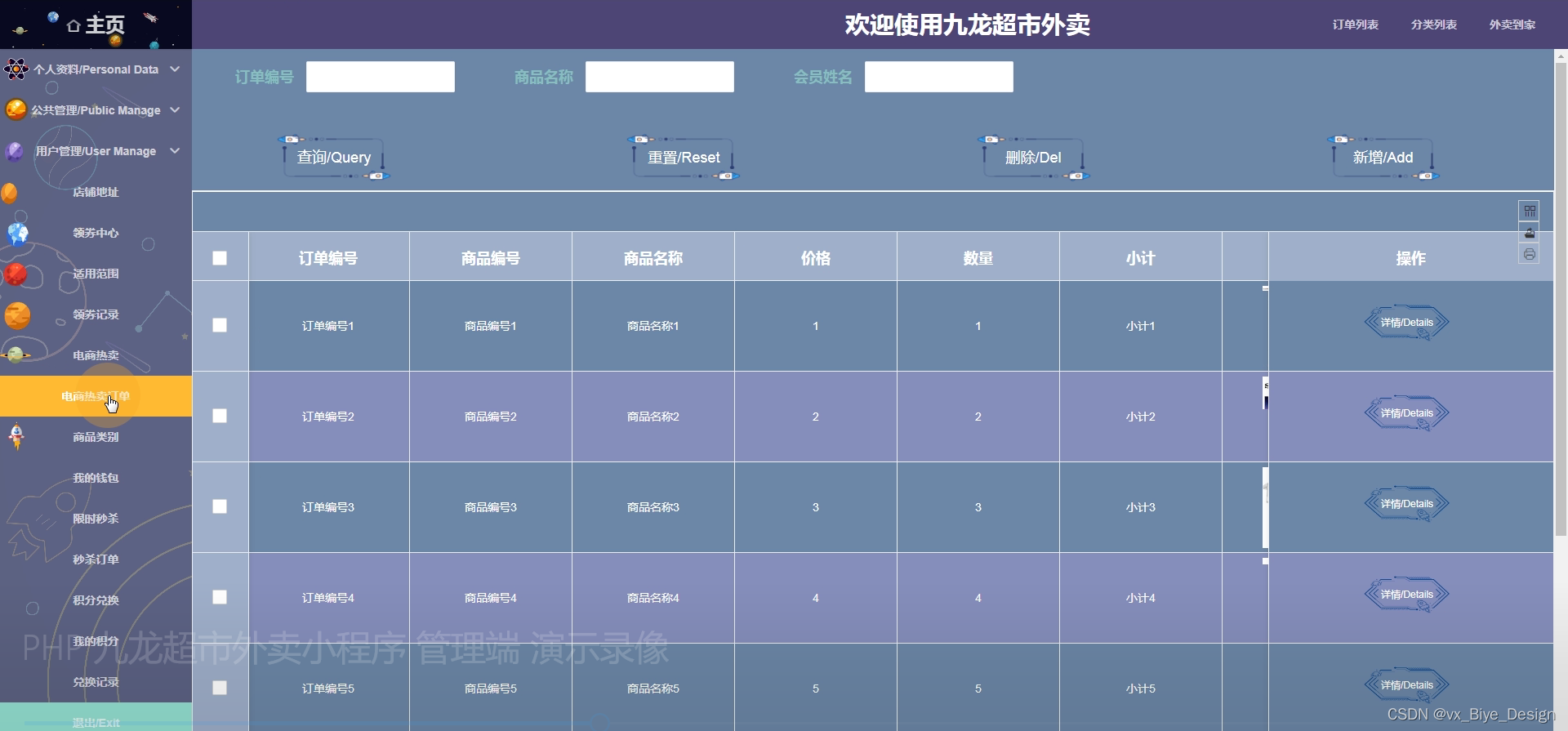Check the box for row 订单编号1
Image resolution: width=1568 pixels, height=731 pixels.
pos(220,325)
